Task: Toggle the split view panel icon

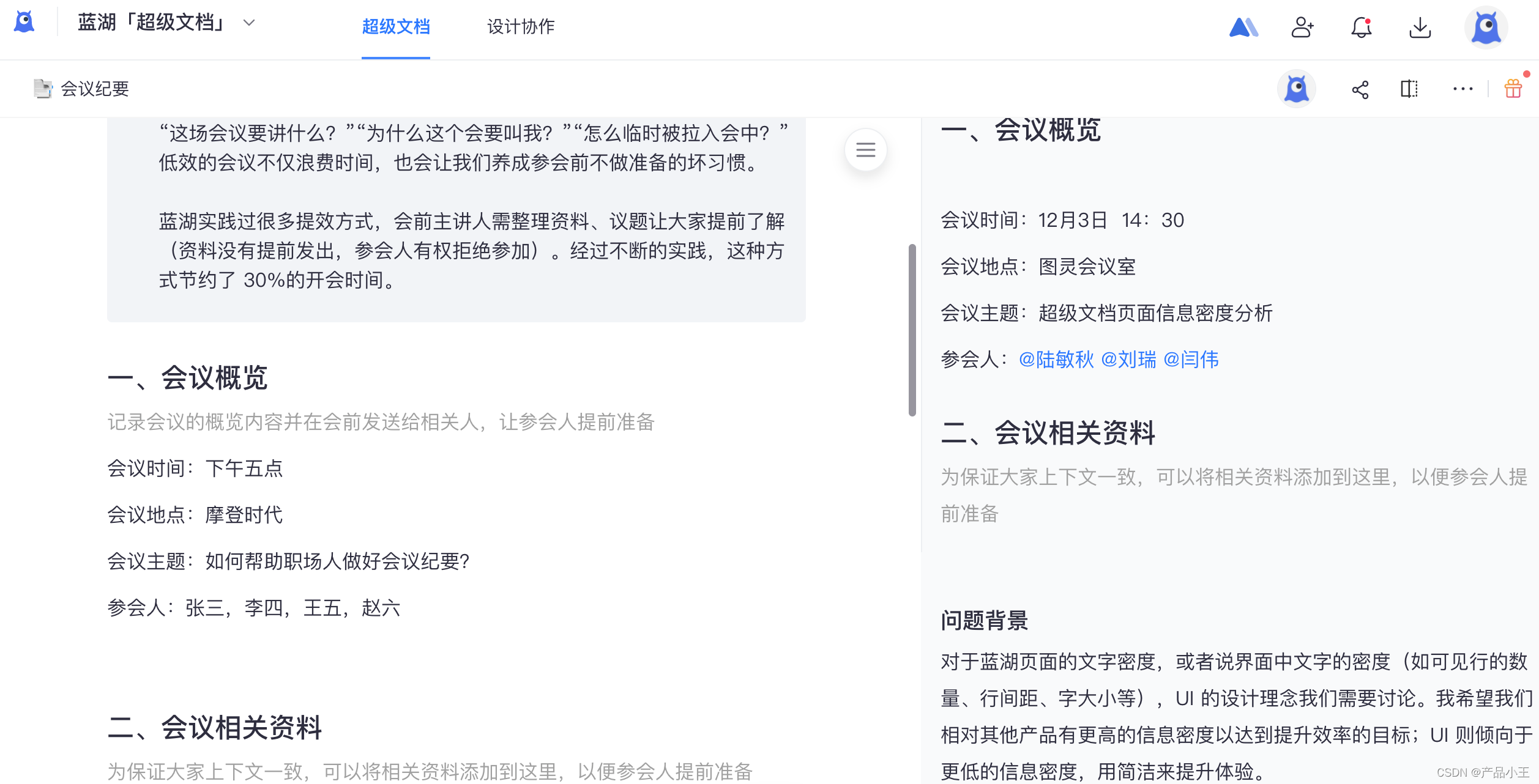Action: [x=1409, y=89]
